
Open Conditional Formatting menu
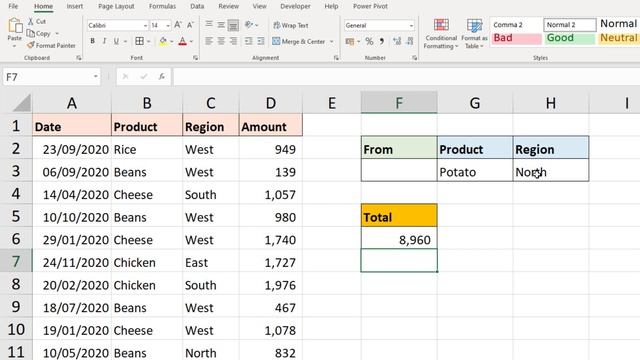(441, 34)
